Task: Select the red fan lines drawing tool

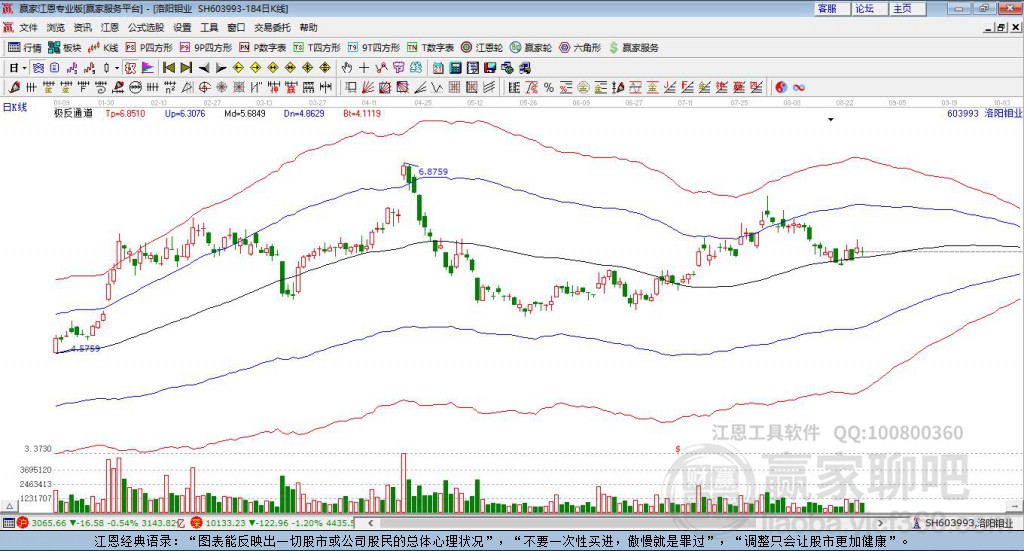Action: click(x=367, y=87)
